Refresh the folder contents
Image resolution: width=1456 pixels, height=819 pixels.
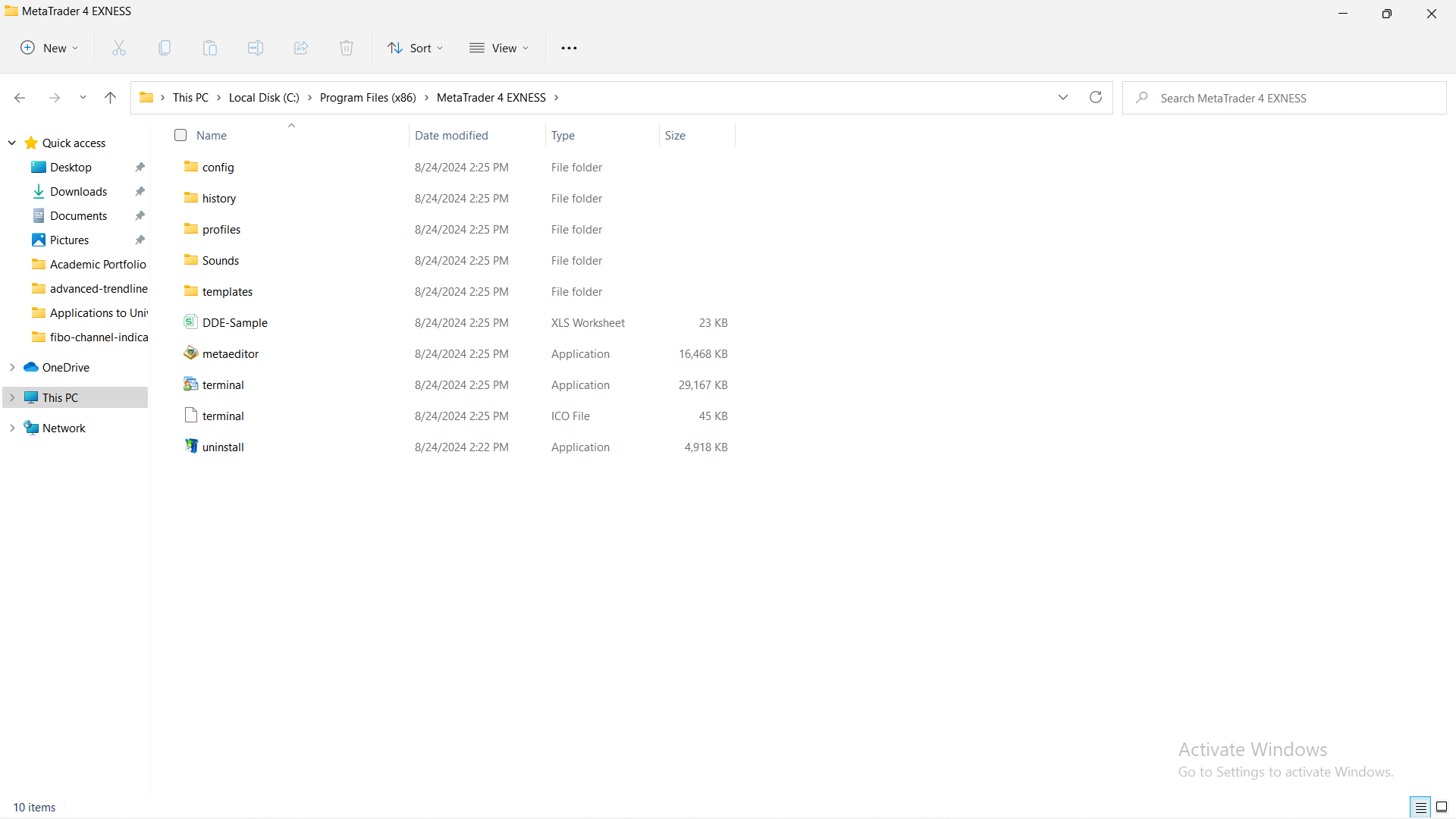coord(1096,97)
